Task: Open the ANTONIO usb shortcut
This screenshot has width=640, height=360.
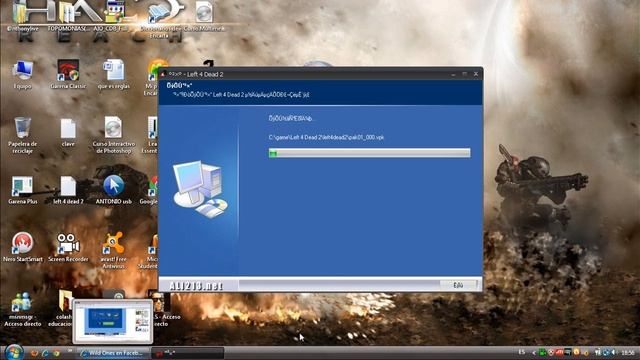Action: pyautogui.click(x=113, y=190)
